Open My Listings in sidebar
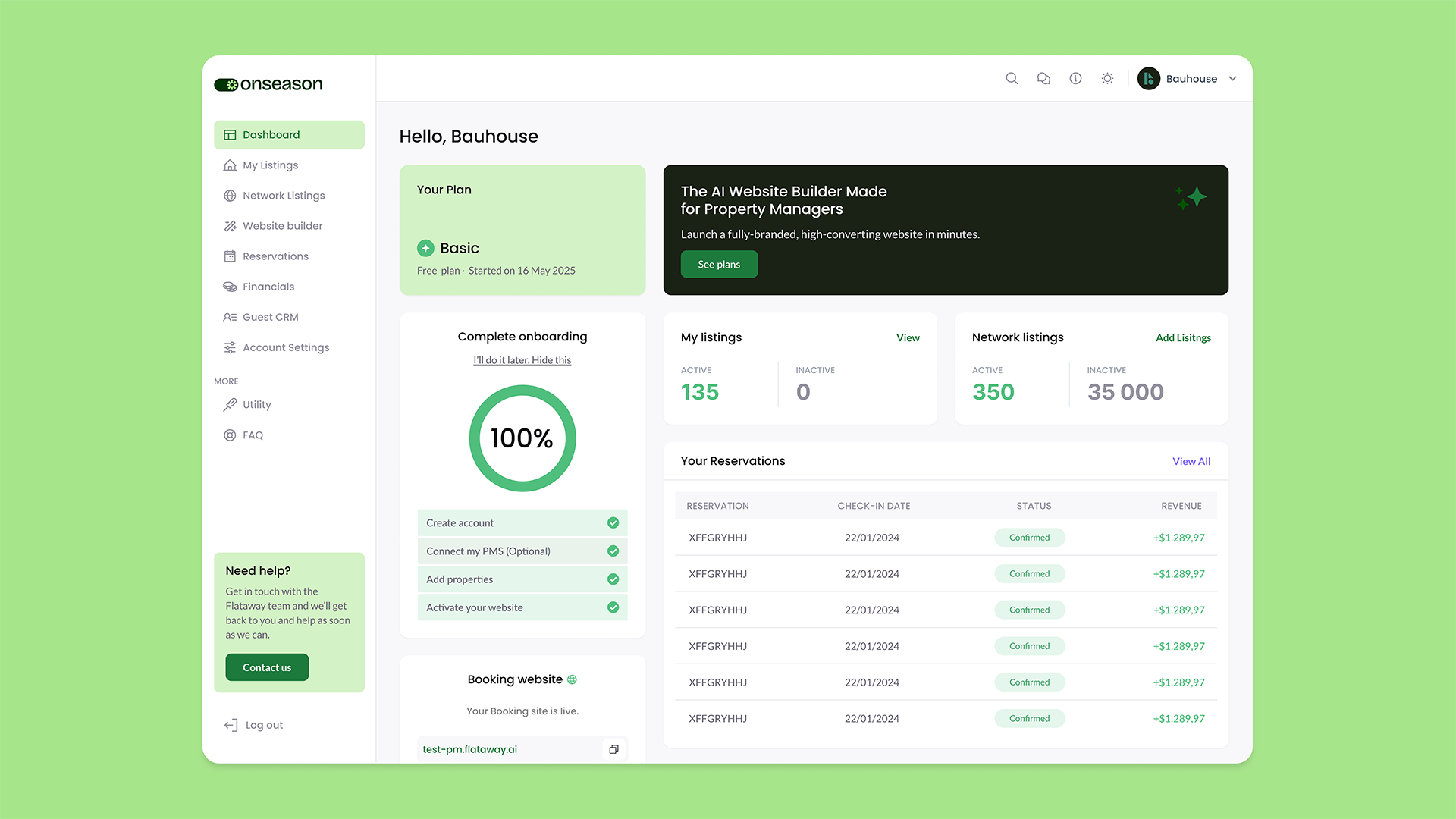This screenshot has height=819, width=1456. click(x=270, y=165)
